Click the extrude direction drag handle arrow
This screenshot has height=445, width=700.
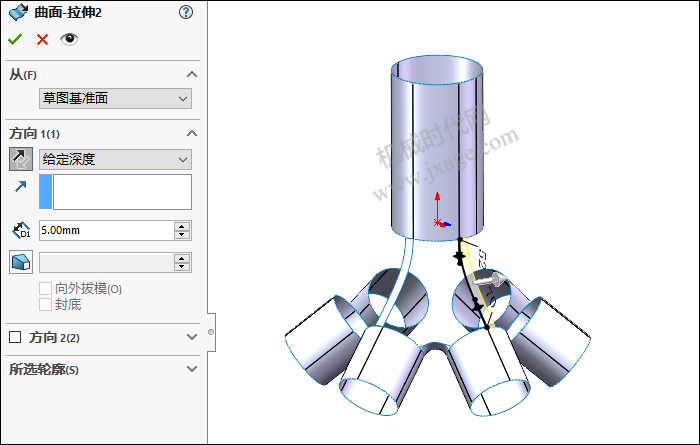(x=490, y=281)
